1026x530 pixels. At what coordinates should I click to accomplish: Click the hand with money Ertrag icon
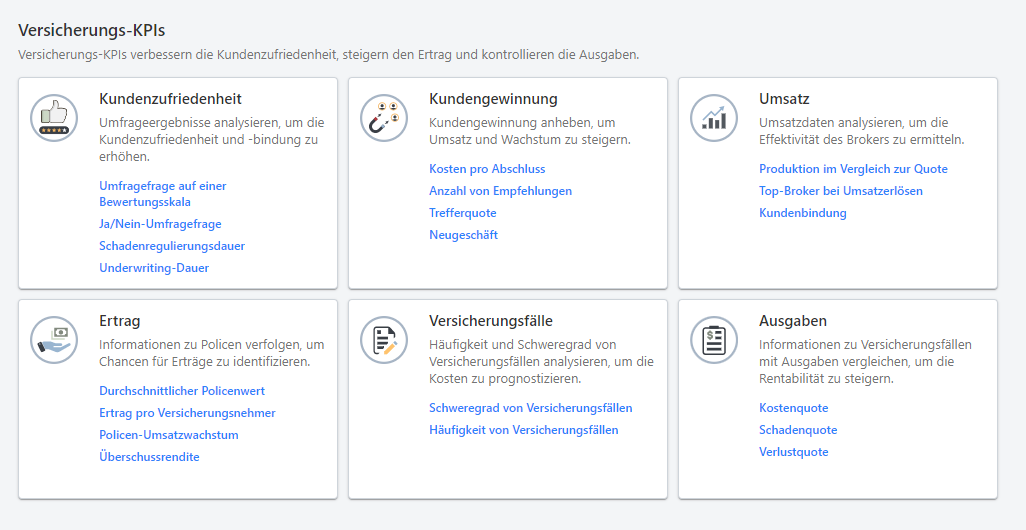(x=54, y=340)
